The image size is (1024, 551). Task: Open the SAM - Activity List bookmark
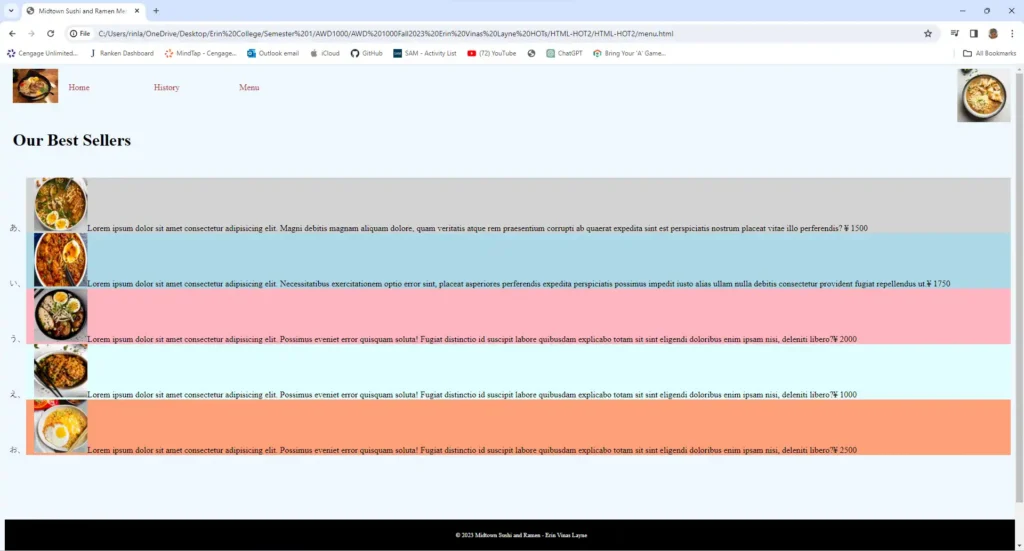point(424,54)
